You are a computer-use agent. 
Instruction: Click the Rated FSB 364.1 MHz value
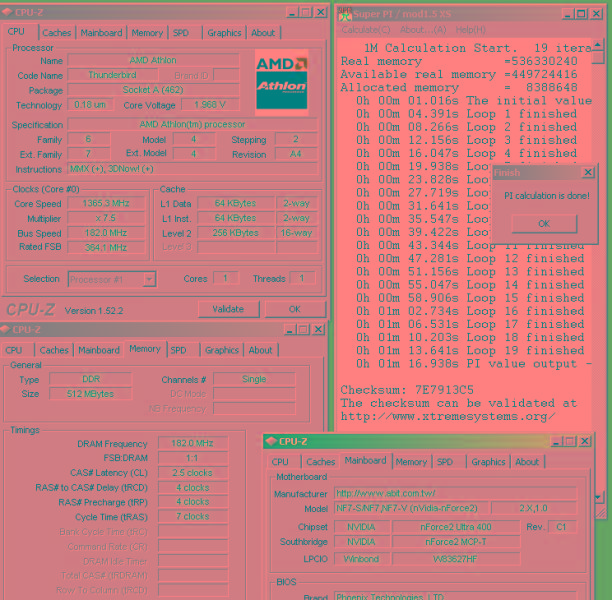(x=106, y=247)
